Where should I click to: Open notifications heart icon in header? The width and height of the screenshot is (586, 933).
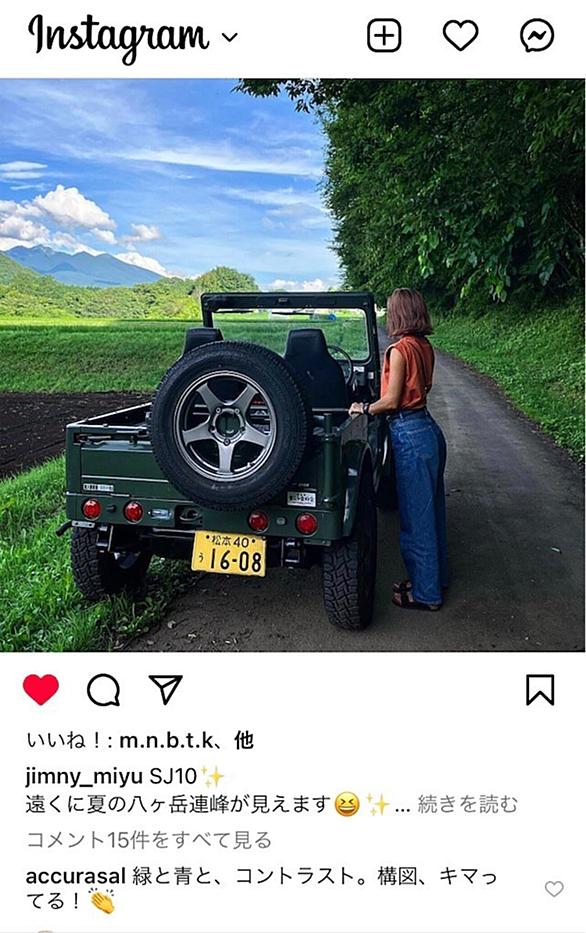click(460, 36)
